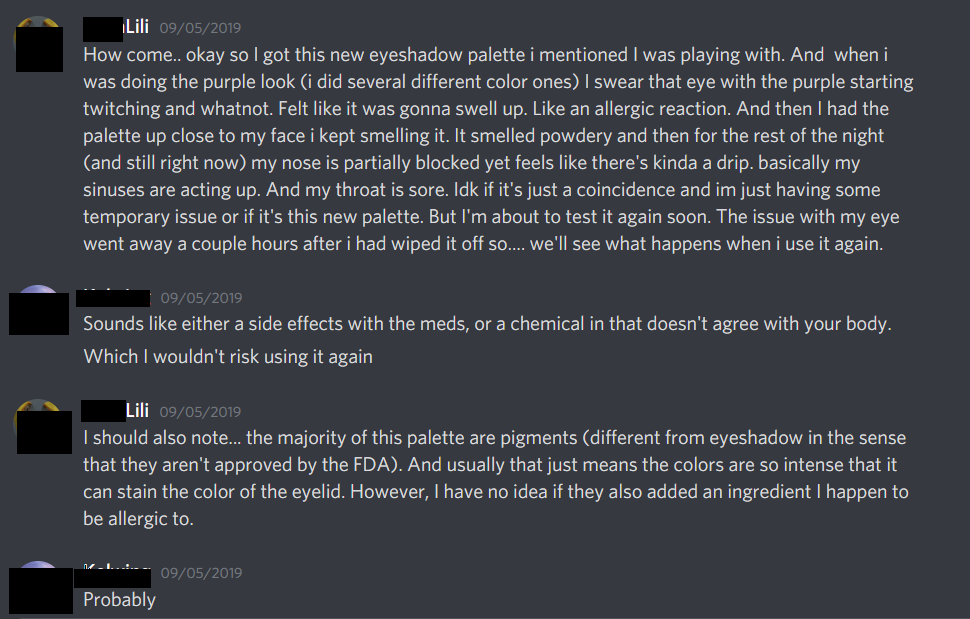Click the username above the "Probably" message
Image resolution: width=970 pixels, height=619 pixels.
117,573
